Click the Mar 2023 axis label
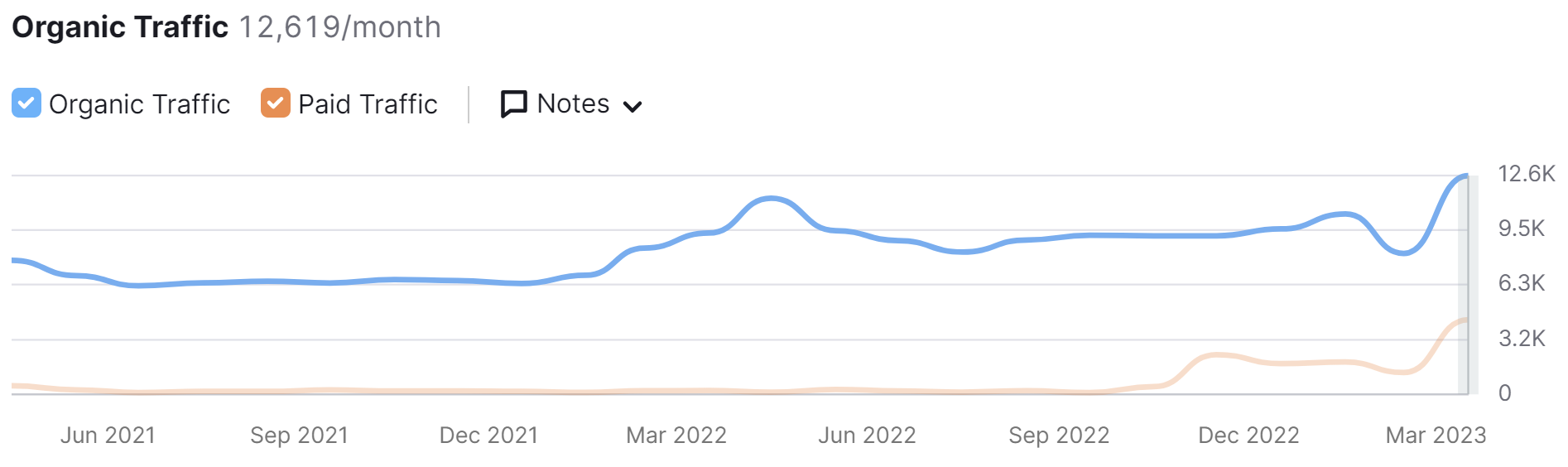The height and width of the screenshot is (467, 1568). coord(1436,436)
